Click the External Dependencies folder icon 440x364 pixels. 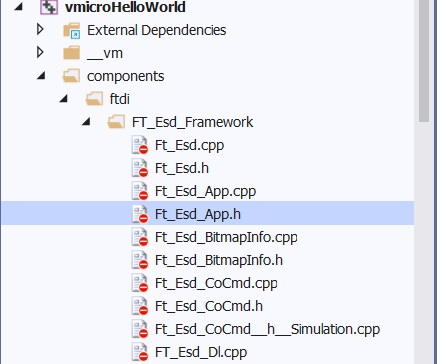click(72, 30)
